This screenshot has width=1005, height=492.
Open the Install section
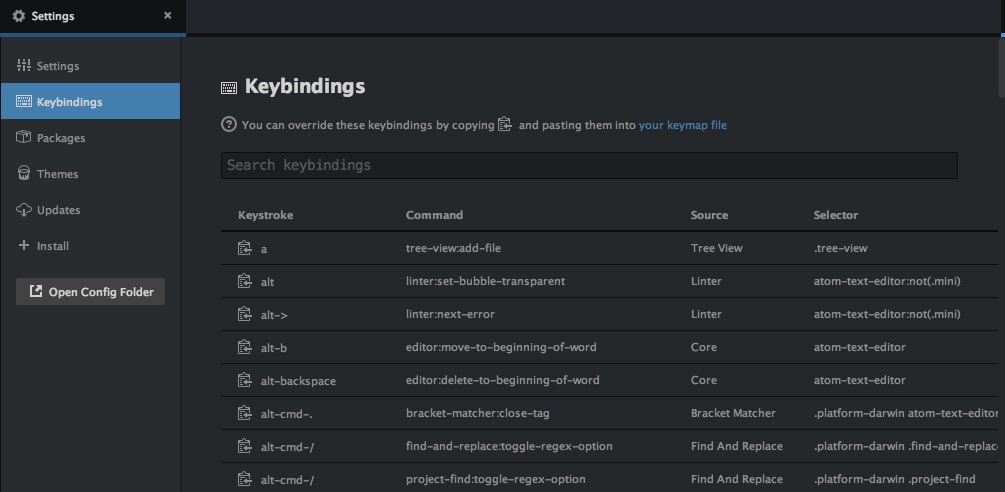tap(52, 246)
